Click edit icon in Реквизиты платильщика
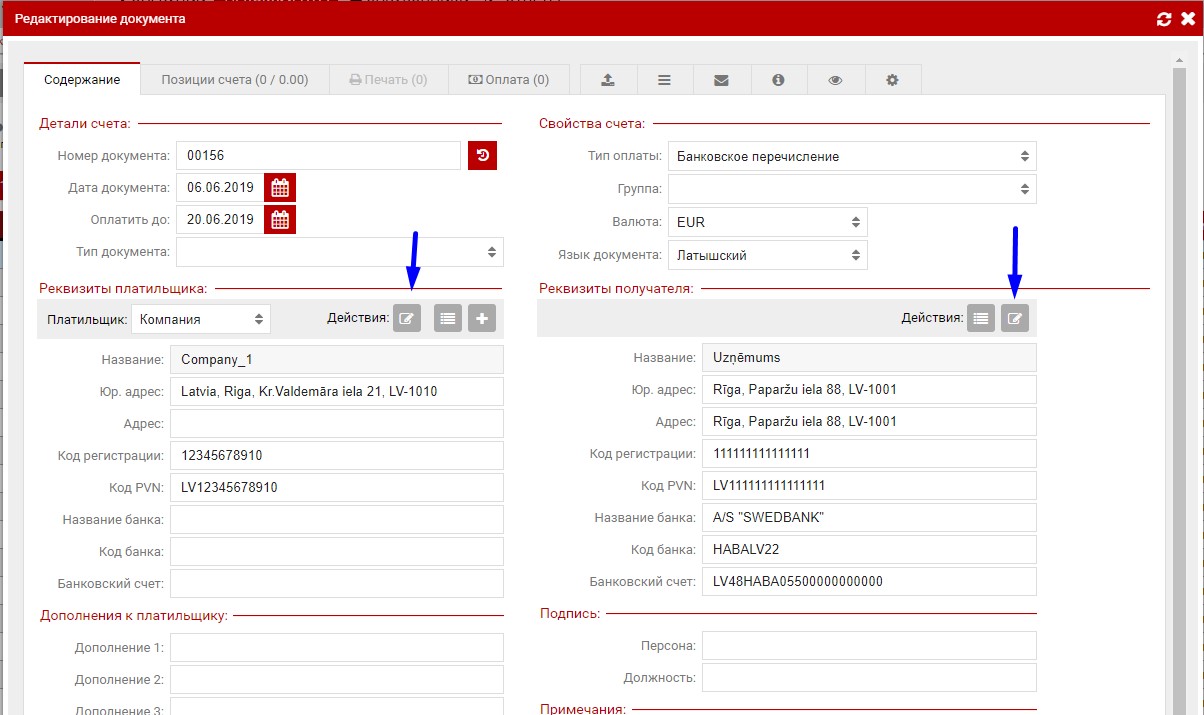 click(x=407, y=319)
